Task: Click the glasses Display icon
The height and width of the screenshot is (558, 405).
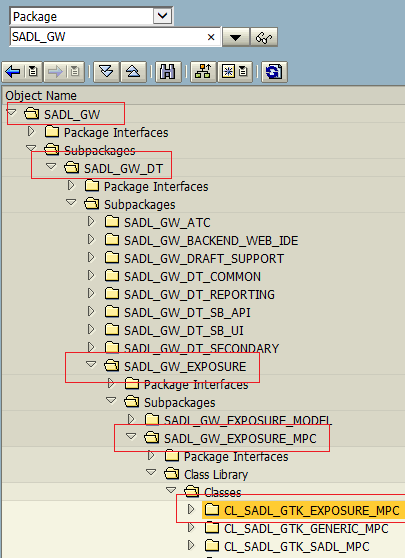Action: (x=264, y=37)
